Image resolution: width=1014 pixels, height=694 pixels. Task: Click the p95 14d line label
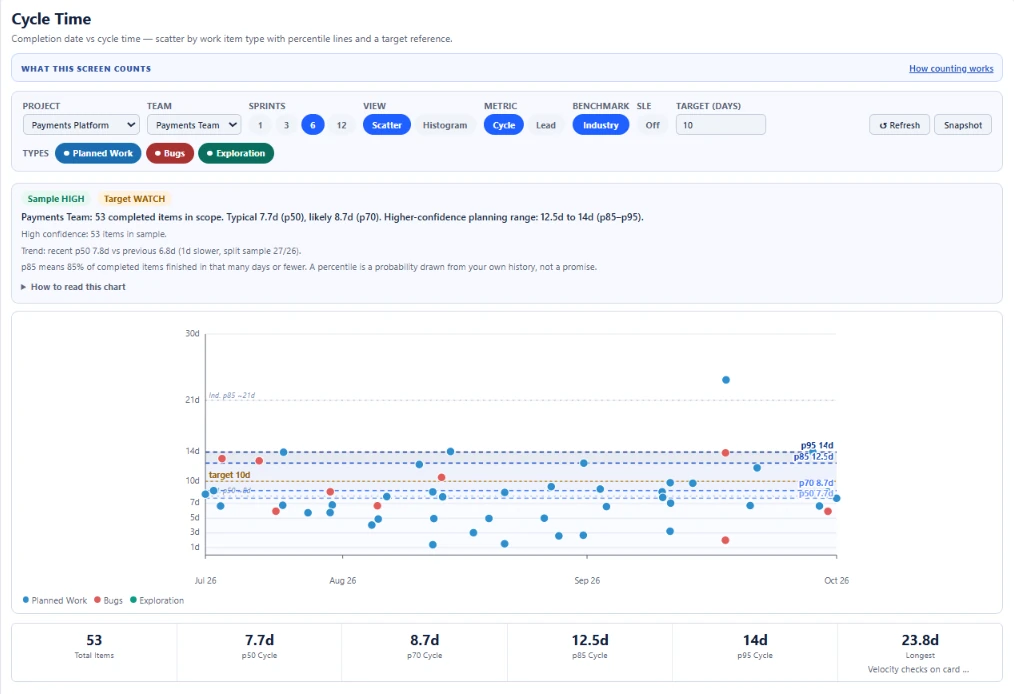point(817,445)
